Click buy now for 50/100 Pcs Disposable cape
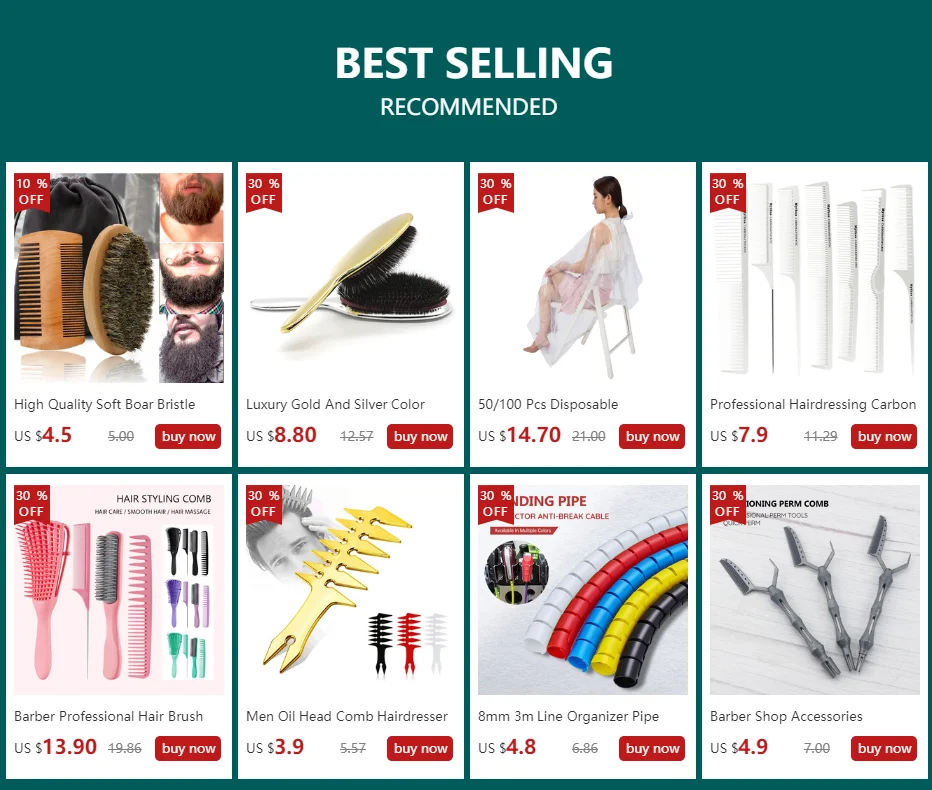The height and width of the screenshot is (790, 932). 651,436
